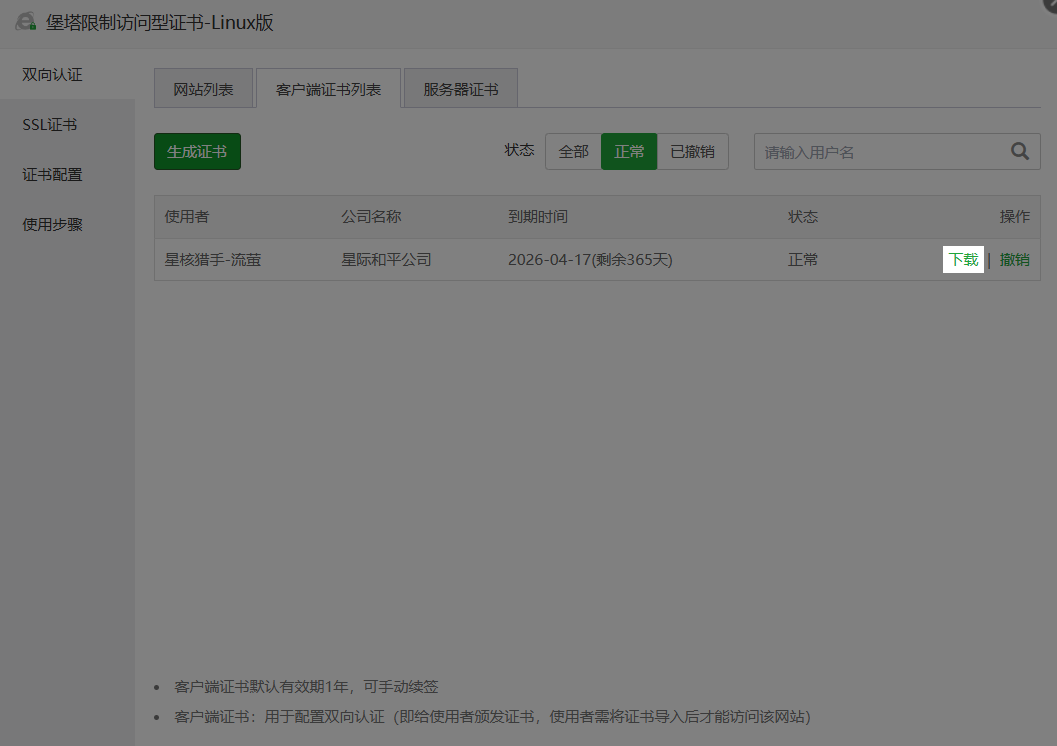Download the 星核猎手-流萤 certificate
The image size is (1057, 746).
[962, 259]
